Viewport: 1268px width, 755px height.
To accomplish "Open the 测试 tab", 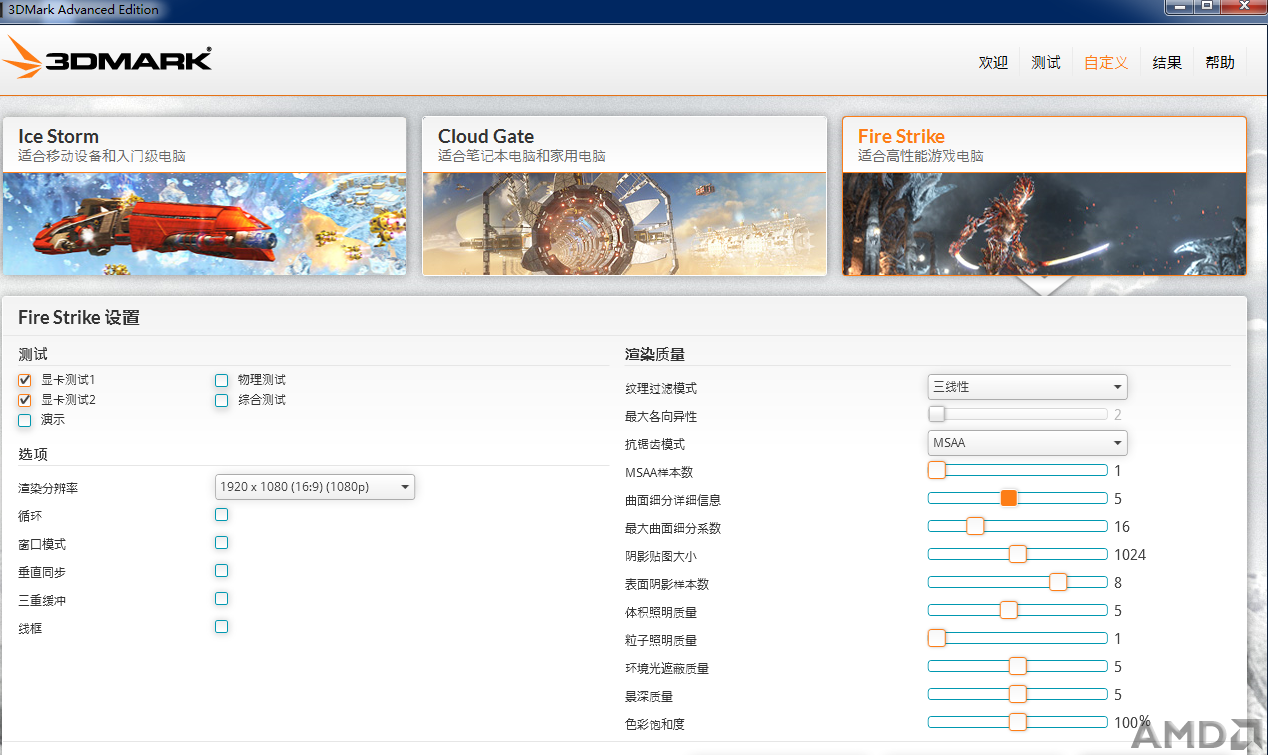I will [x=1046, y=62].
